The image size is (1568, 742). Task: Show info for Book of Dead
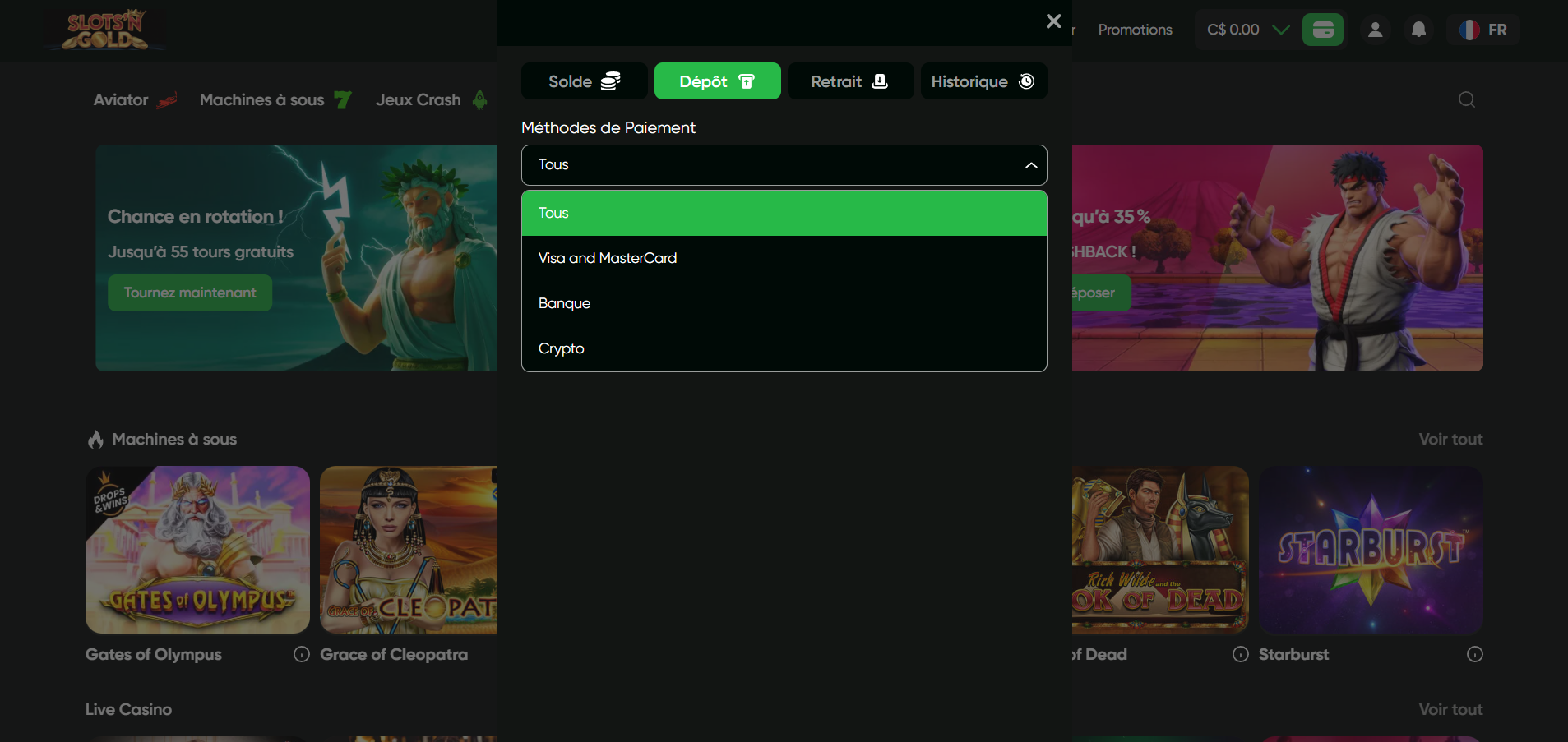click(x=1241, y=654)
